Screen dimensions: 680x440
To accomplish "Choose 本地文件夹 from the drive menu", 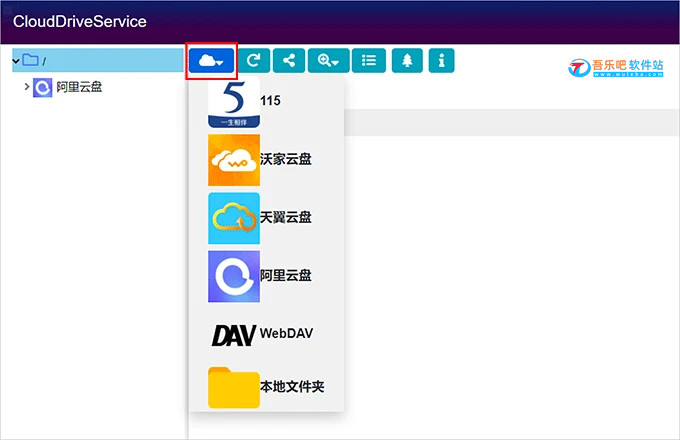I will point(292,386).
